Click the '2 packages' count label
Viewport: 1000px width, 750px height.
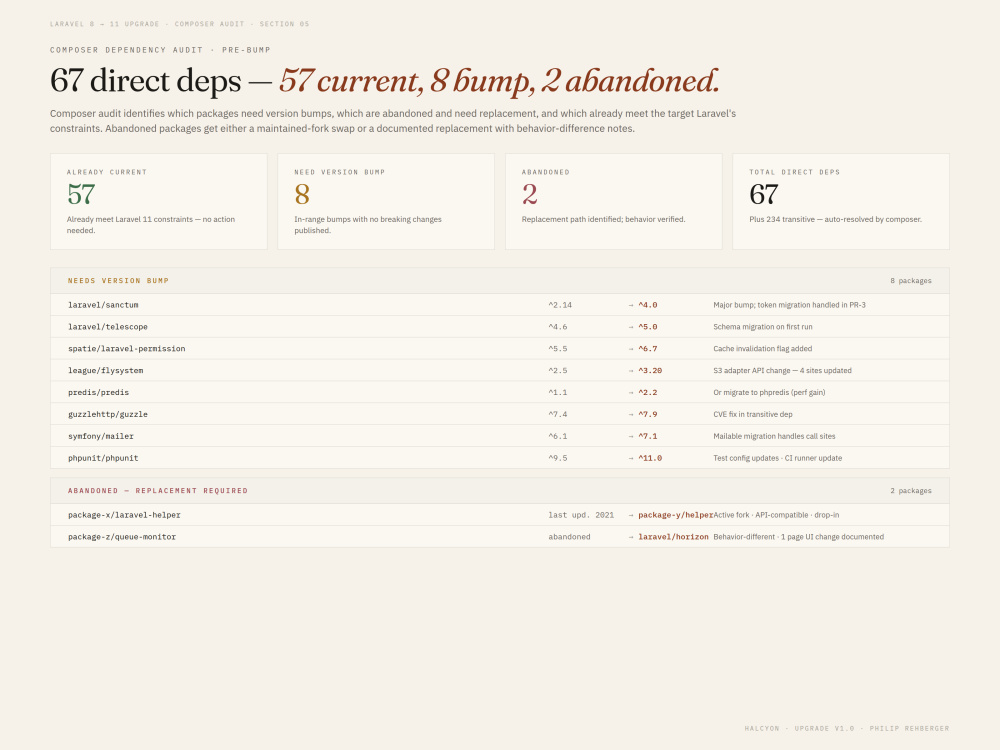click(x=911, y=490)
